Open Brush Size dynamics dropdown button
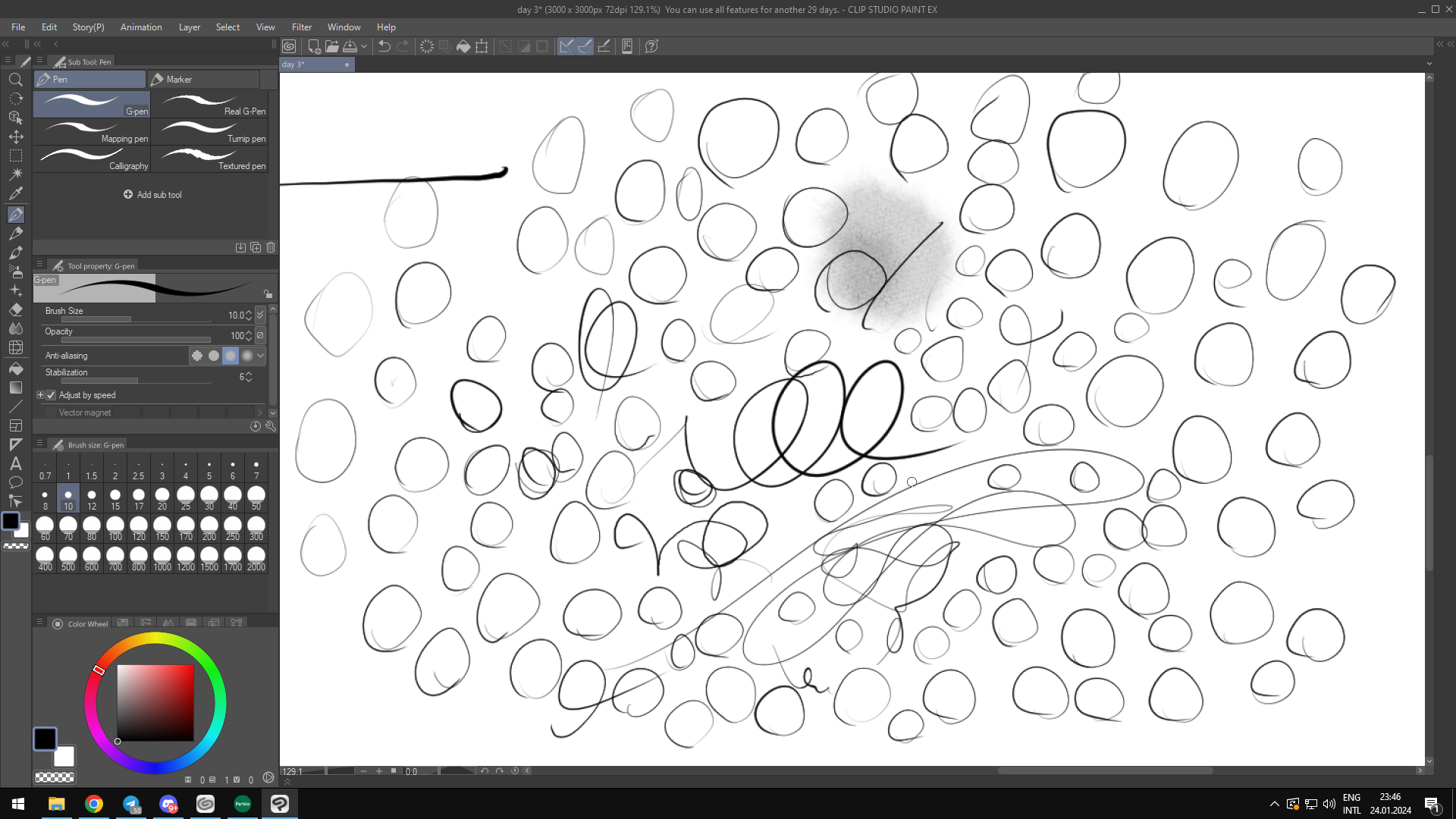This screenshot has width=1456, height=819. pos(260,315)
